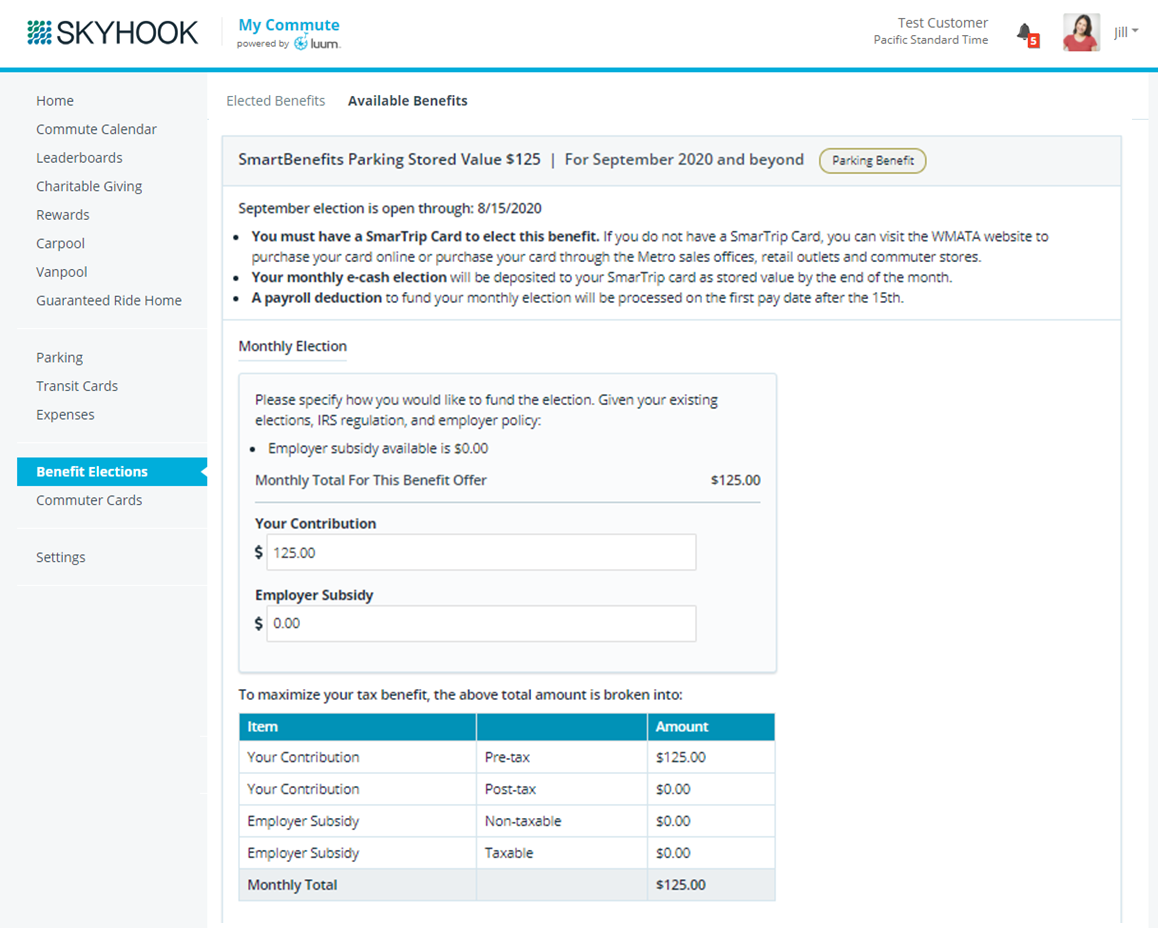The image size is (1158, 928).
Task: Click the $125.00 amount in the Pre-tax row
Action: point(681,757)
